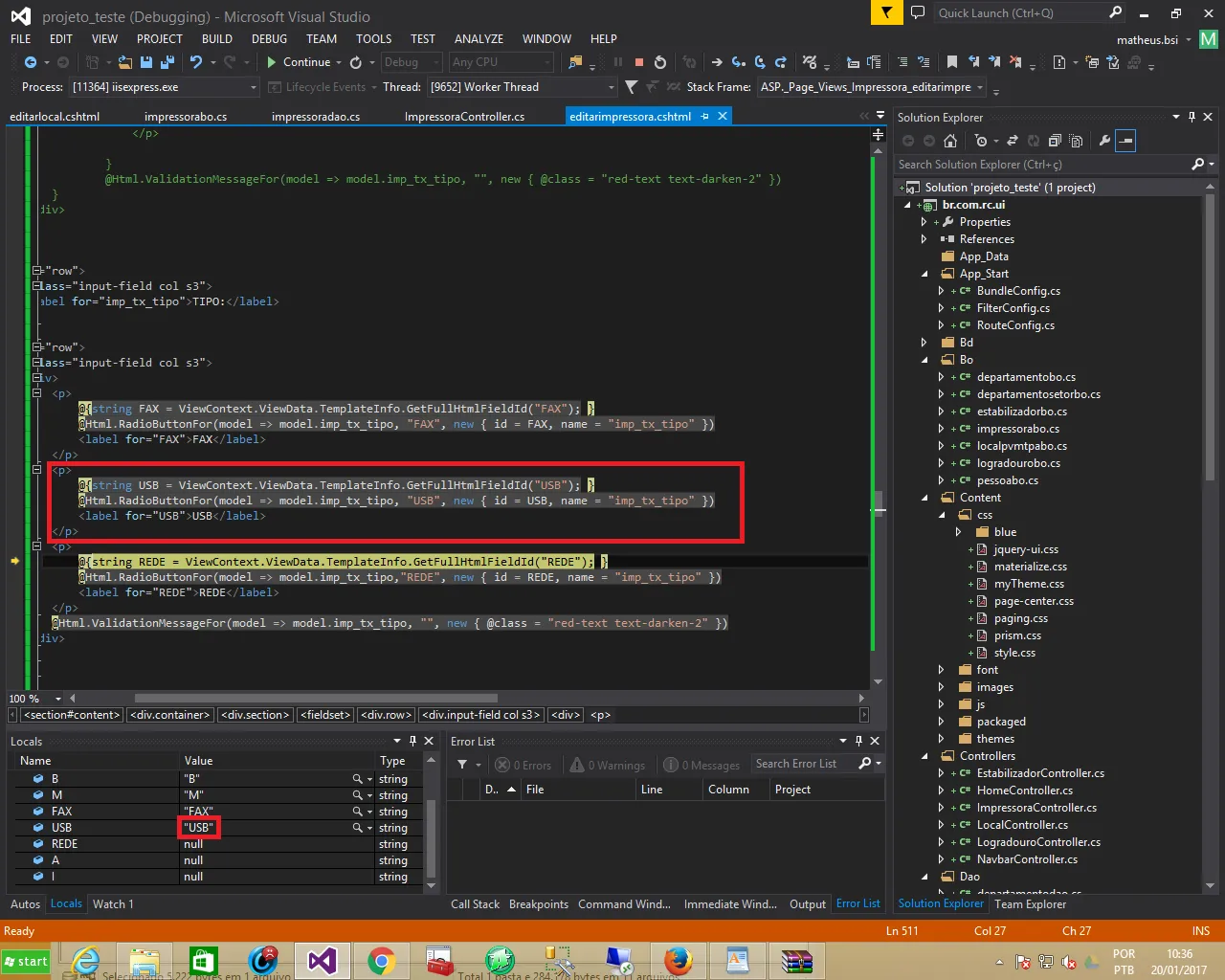The width and height of the screenshot is (1225, 980).
Task: Click Collapse All icon in Solution Explorer
Action: 1054,141
